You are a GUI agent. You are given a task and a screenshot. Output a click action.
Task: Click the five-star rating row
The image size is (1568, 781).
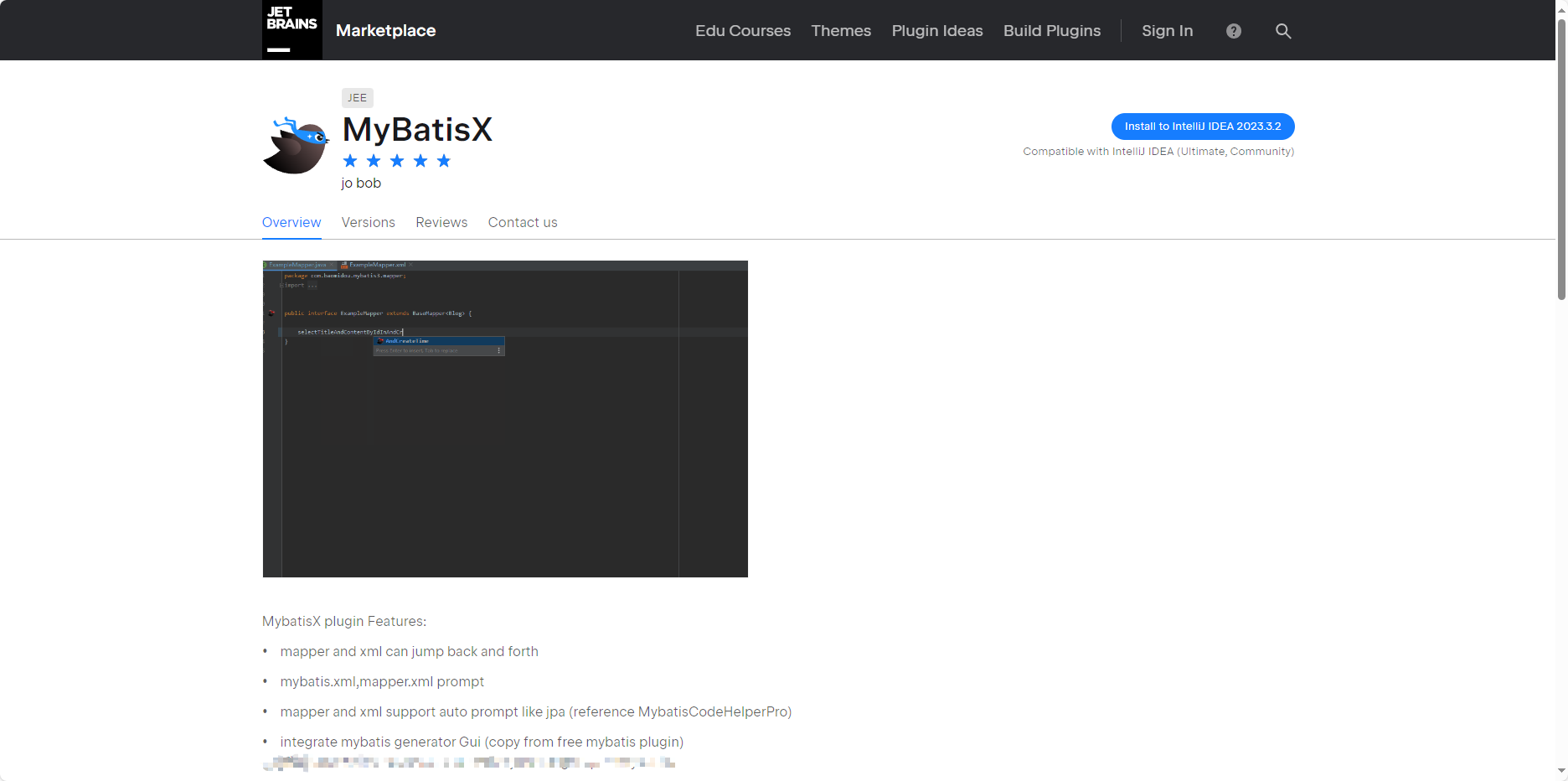pyautogui.click(x=397, y=161)
